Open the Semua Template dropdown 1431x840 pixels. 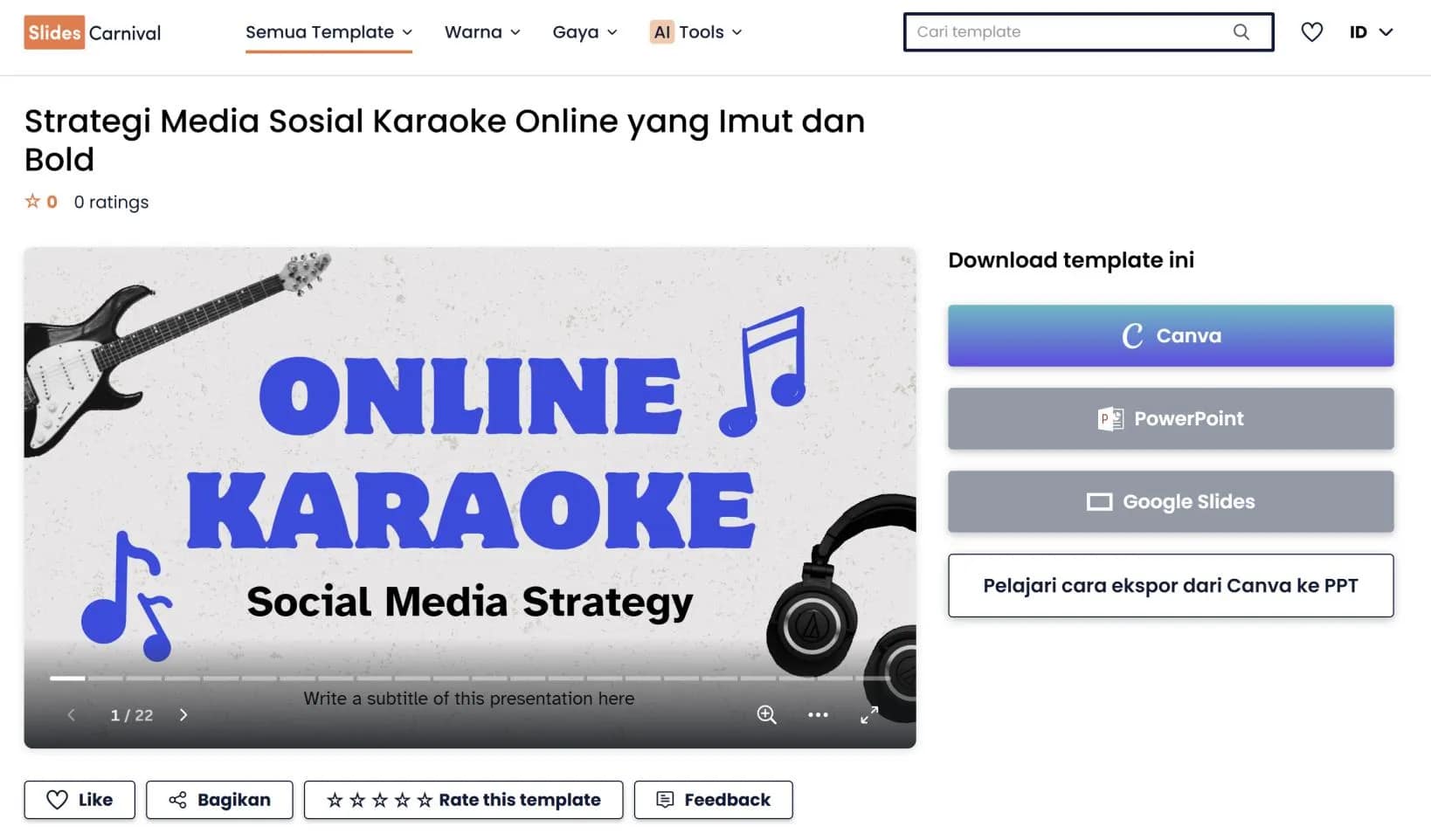click(x=328, y=31)
